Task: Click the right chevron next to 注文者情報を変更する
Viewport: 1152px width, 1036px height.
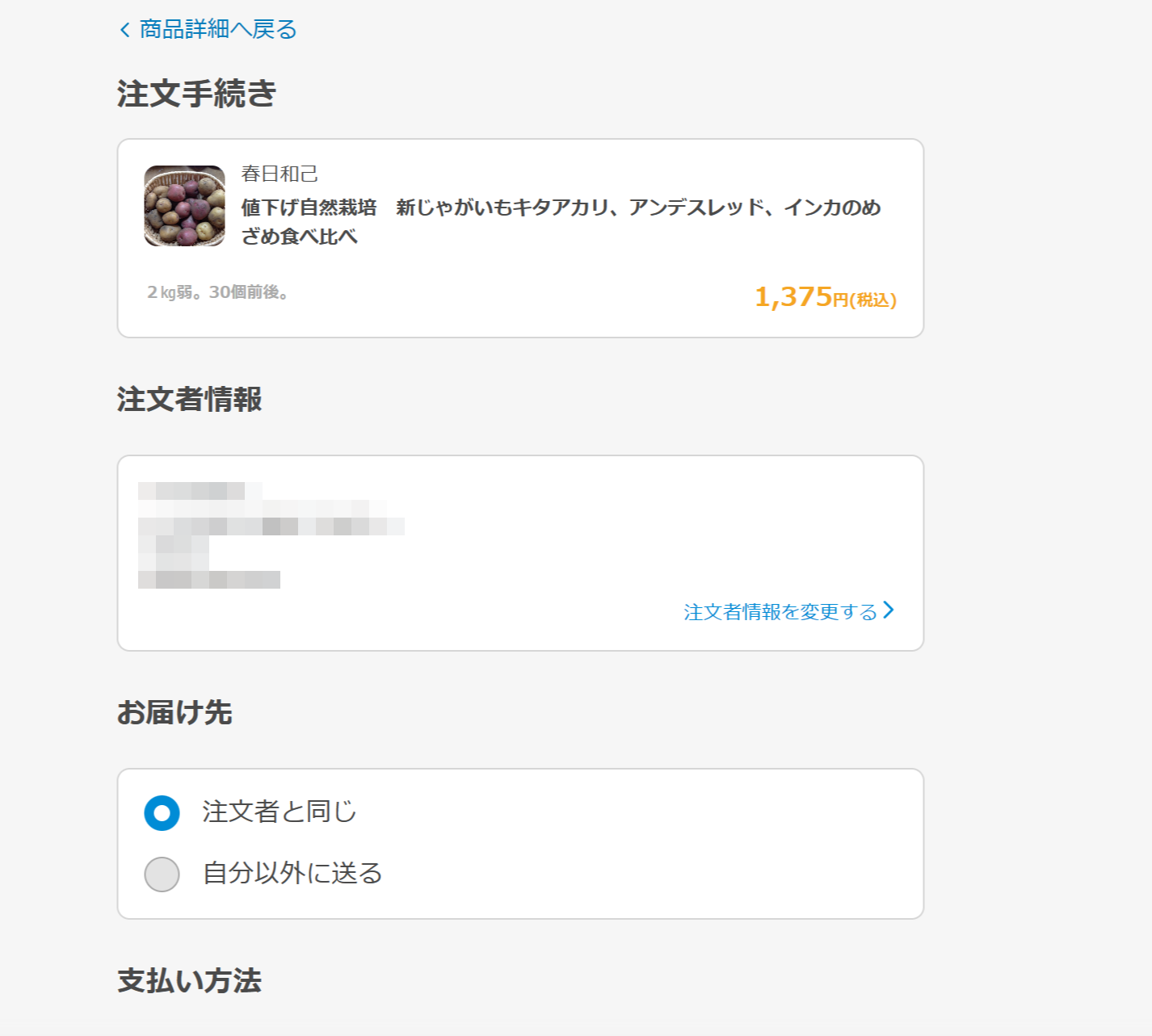Action: [889, 610]
